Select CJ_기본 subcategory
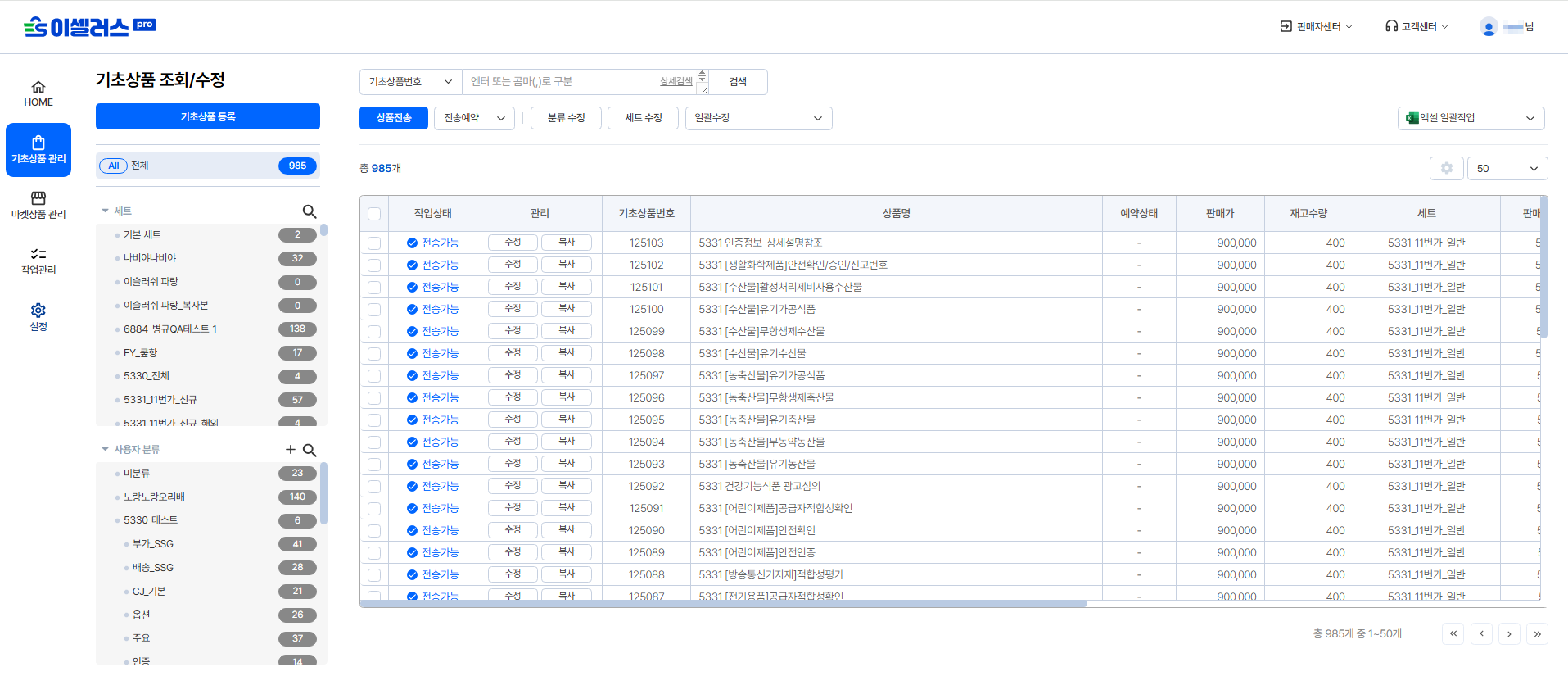Image resolution: width=1568 pixels, height=676 pixels. click(x=149, y=592)
